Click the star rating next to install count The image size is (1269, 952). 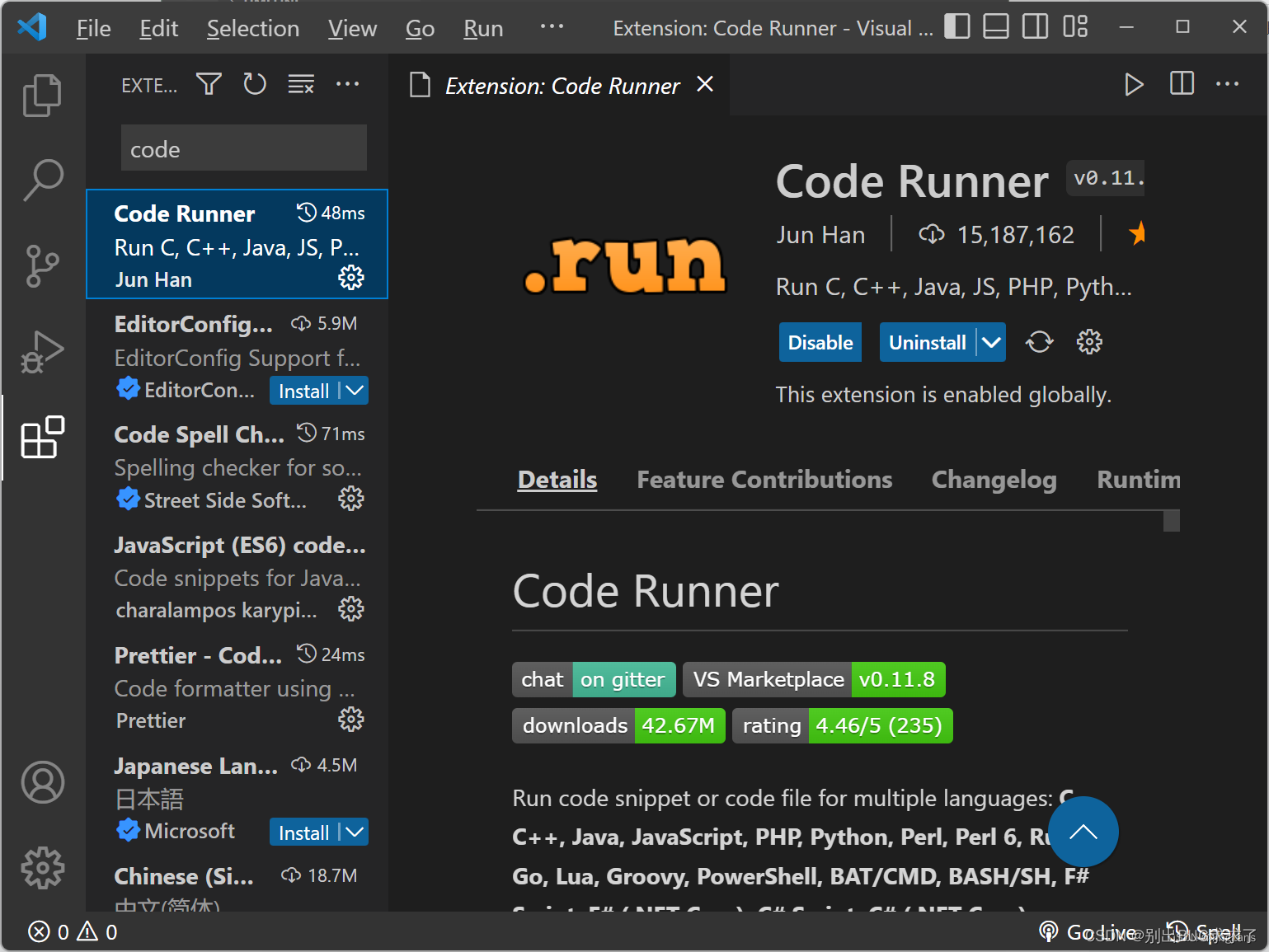click(x=1136, y=234)
